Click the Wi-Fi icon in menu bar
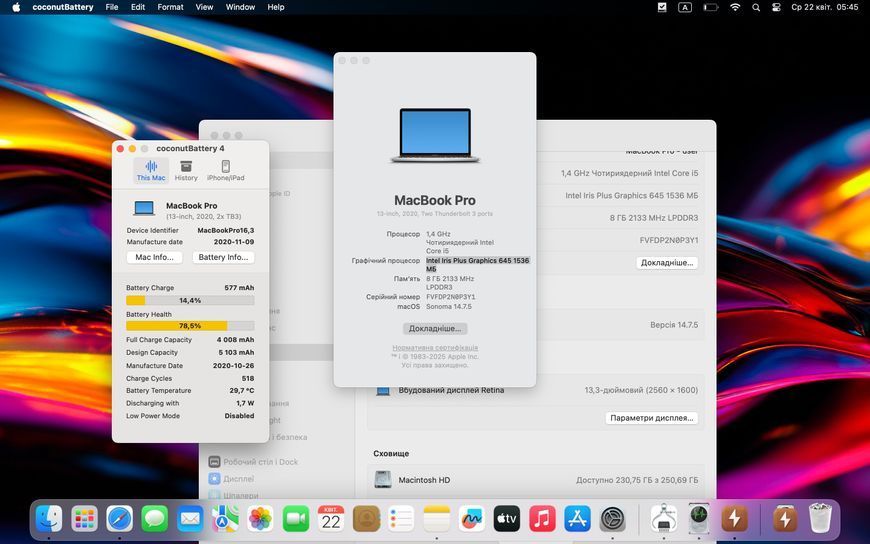Screen dimensions: 870x544 [x=735, y=7]
